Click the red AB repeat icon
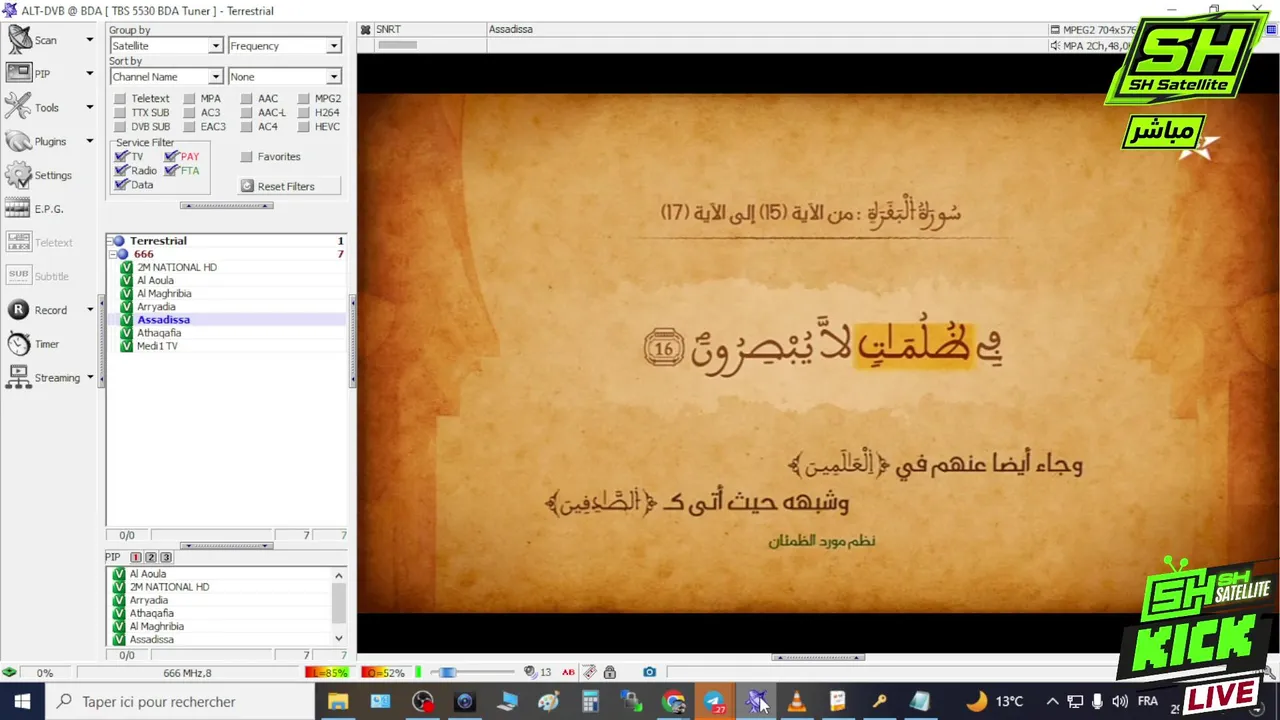The height and width of the screenshot is (720, 1280). click(568, 672)
